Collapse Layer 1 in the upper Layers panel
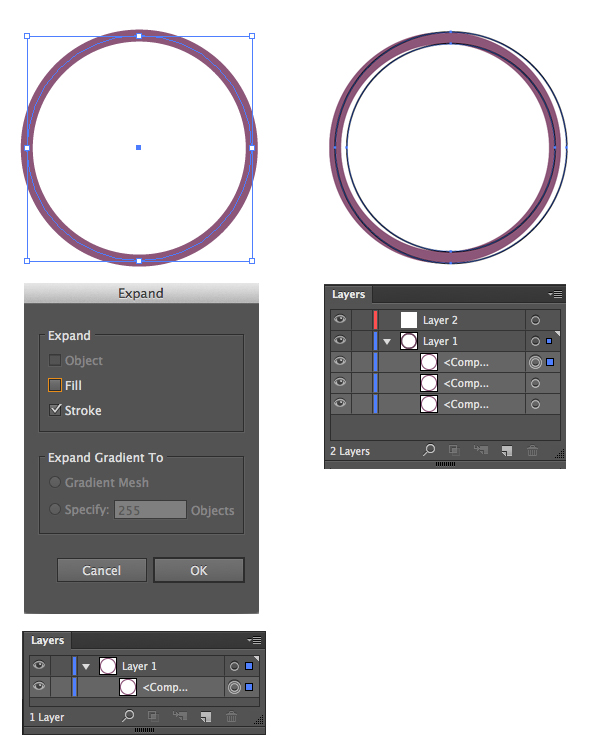Screen dimensions: 600x751 click(387, 341)
